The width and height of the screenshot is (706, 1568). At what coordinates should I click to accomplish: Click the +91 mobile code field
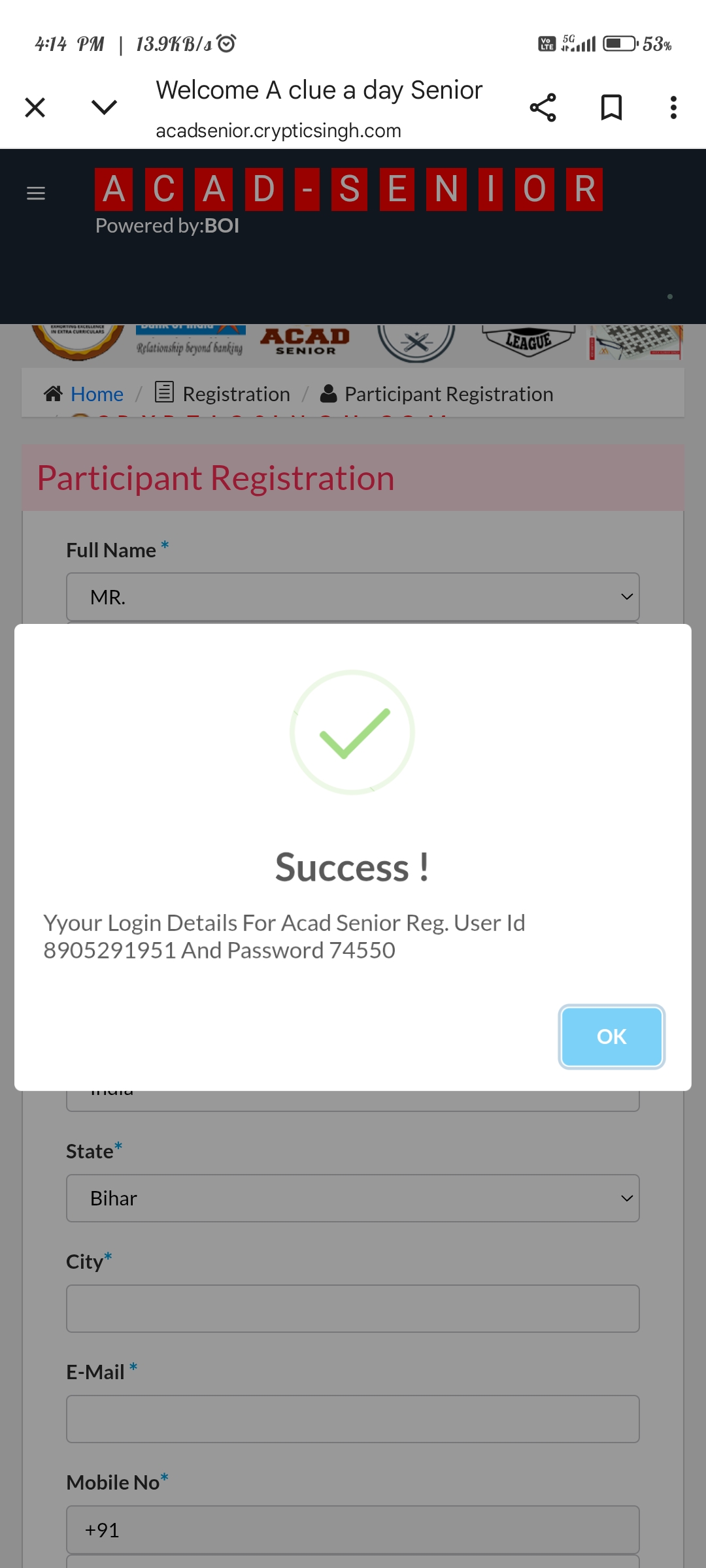coord(353,1529)
